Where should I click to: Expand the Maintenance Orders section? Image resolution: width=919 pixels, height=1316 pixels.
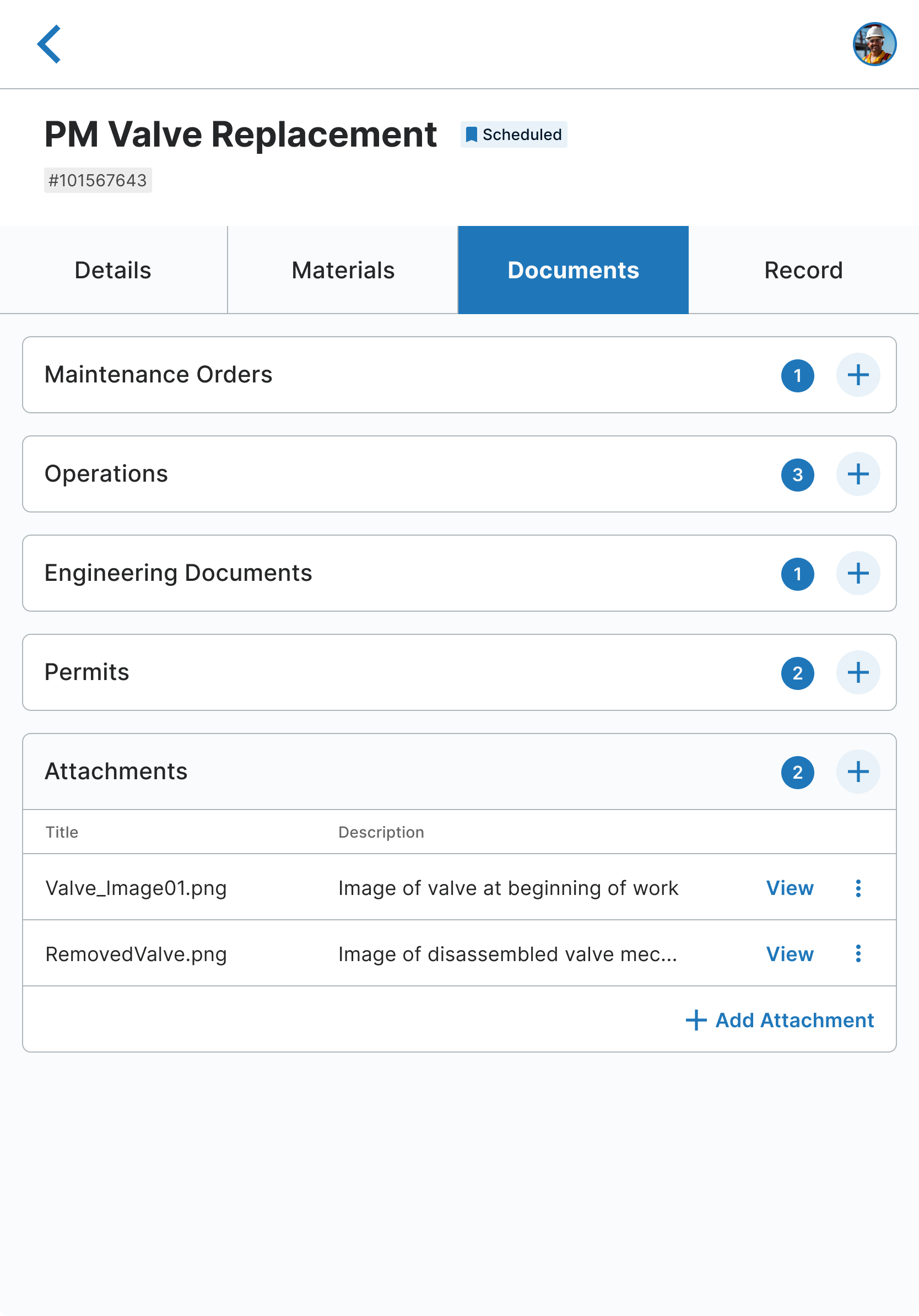[459, 375]
